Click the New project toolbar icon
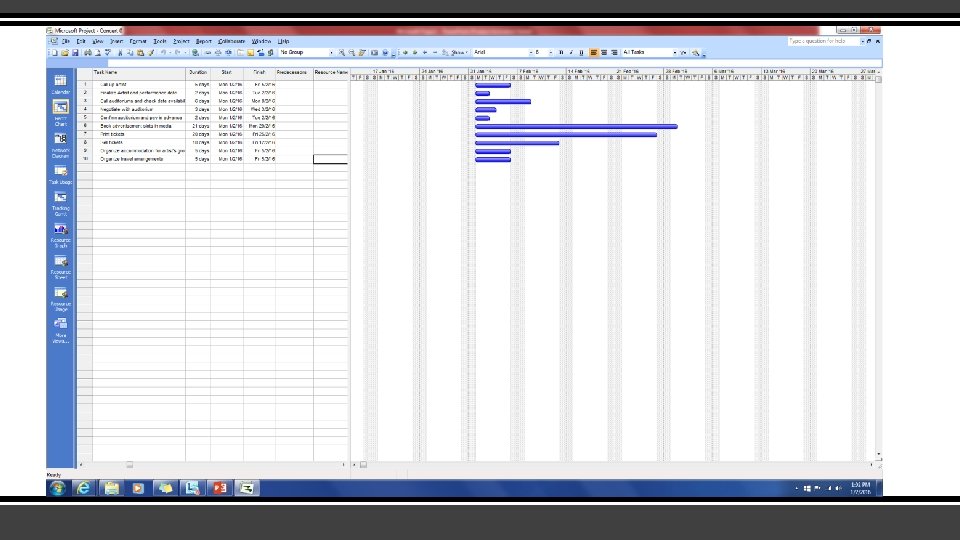This screenshot has width=960, height=540. (x=54, y=53)
